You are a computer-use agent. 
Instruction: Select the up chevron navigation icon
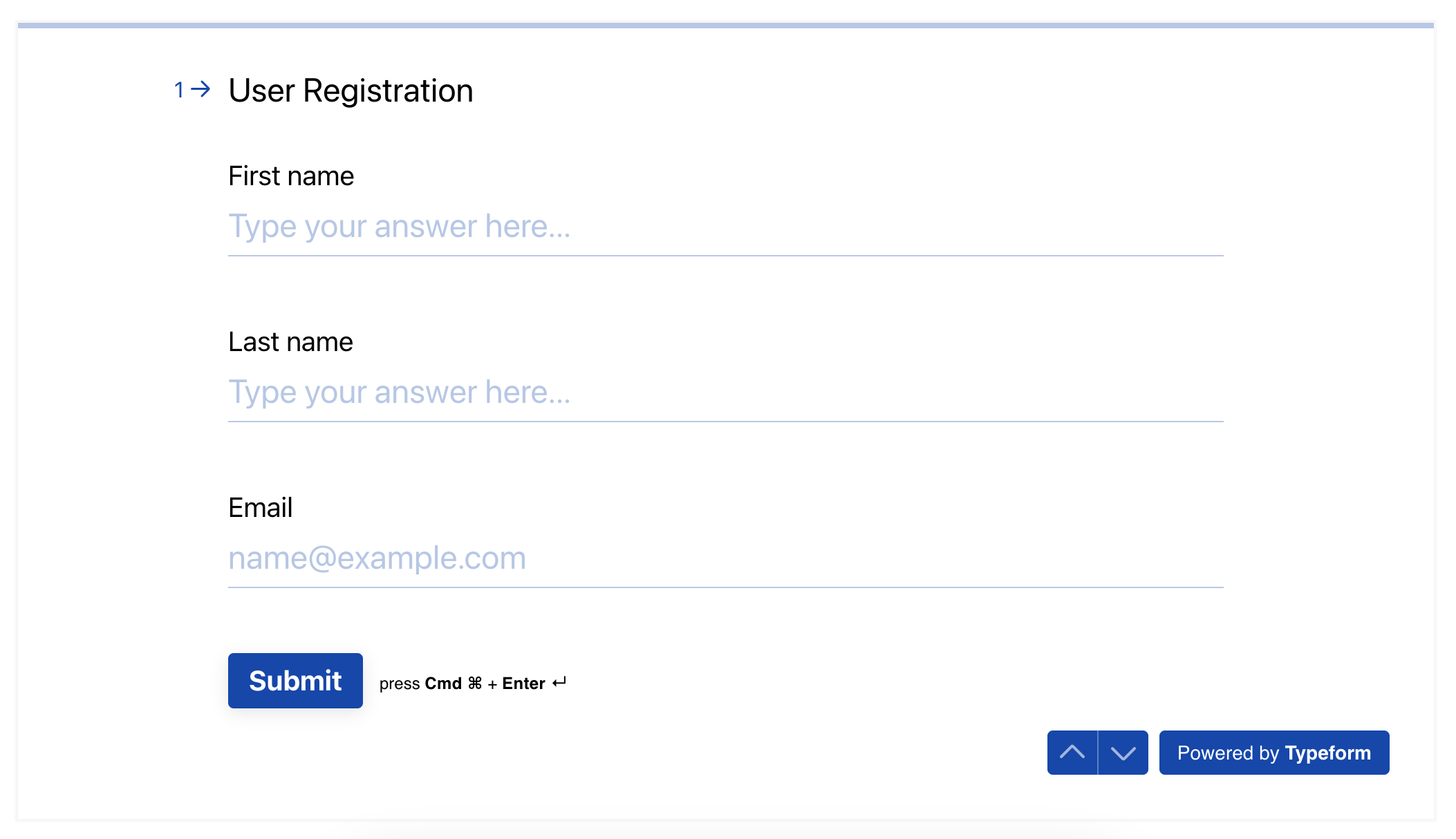1072,753
